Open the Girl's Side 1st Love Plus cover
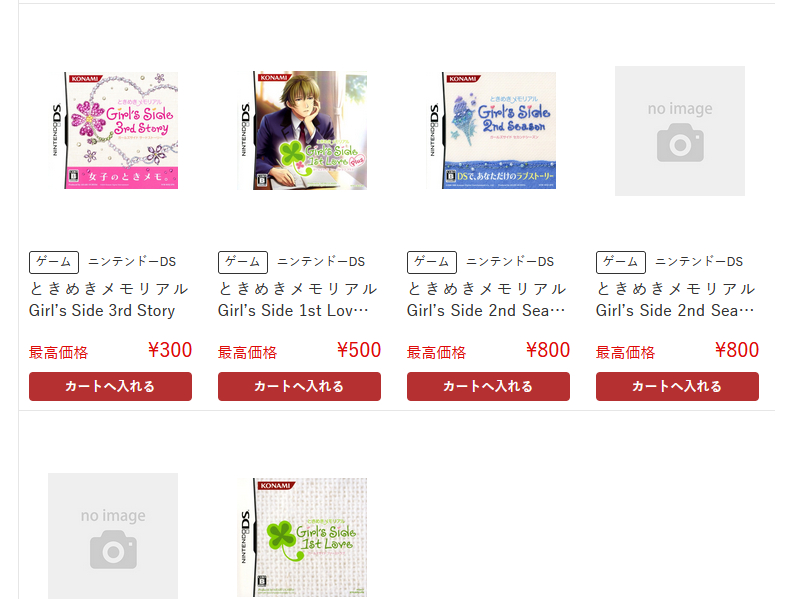Viewport: 798px width, 599px height. (x=302, y=130)
